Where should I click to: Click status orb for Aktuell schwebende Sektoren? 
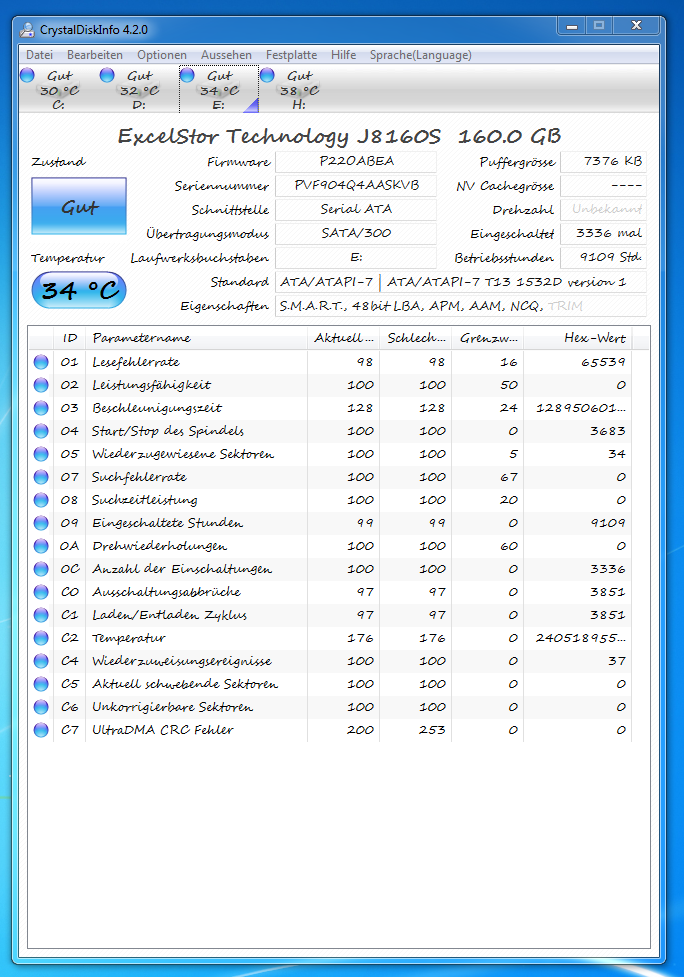[x=41, y=684]
